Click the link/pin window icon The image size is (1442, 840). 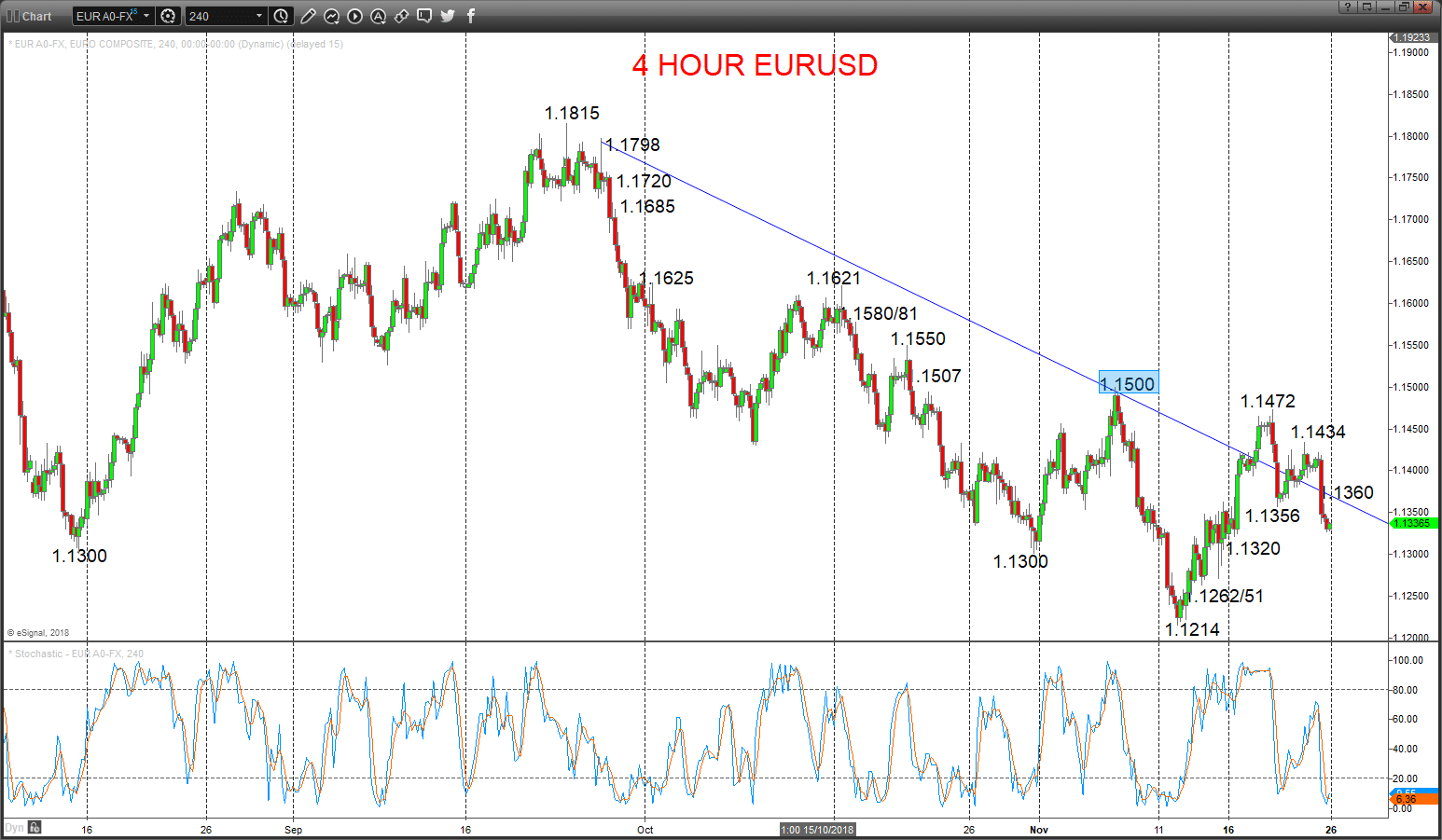(401, 16)
